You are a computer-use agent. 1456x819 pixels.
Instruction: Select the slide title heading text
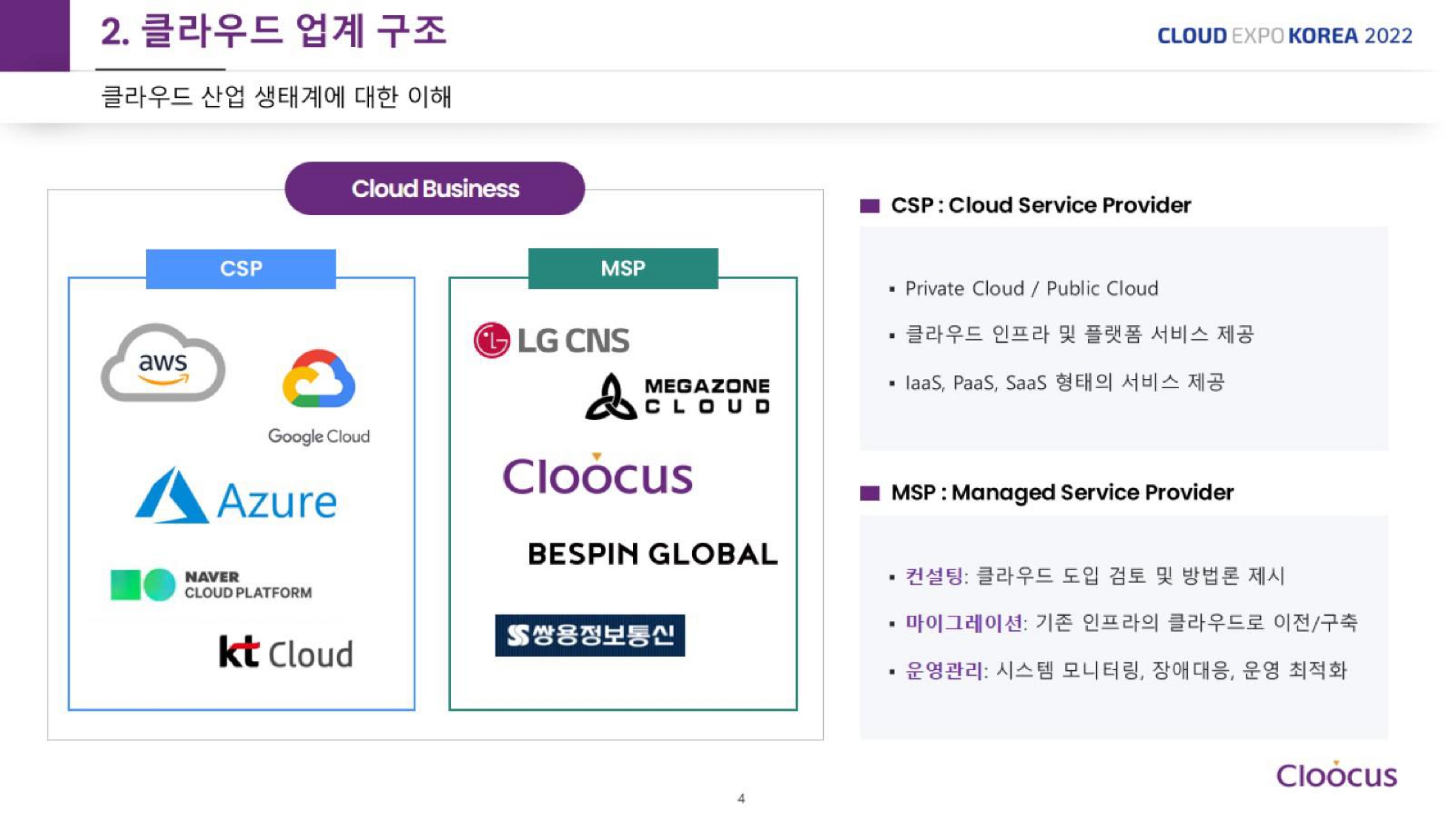click(x=274, y=31)
